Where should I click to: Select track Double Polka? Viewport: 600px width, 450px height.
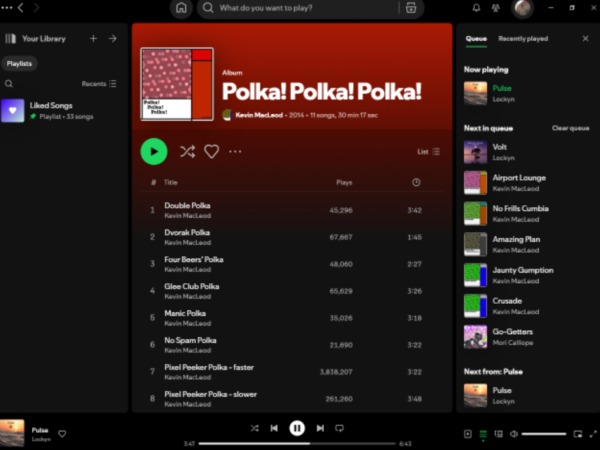(292, 210)
